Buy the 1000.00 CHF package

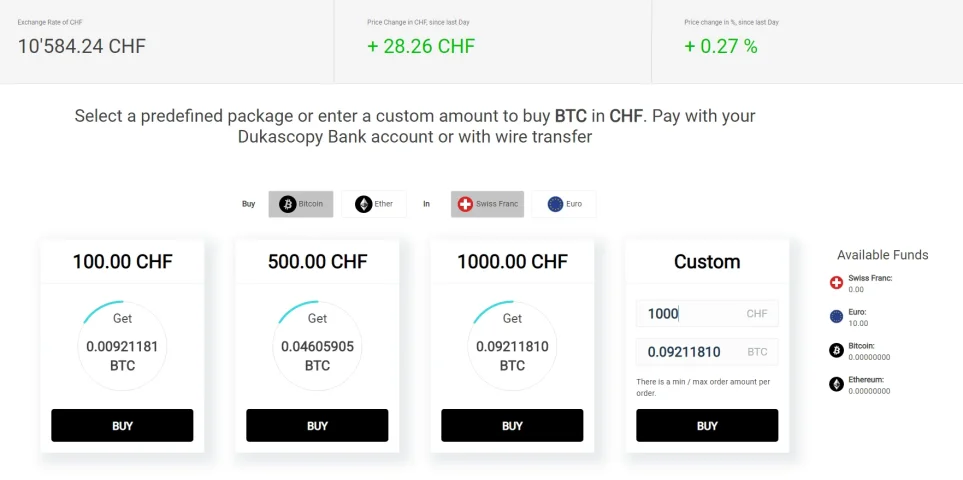click(512, 425)
